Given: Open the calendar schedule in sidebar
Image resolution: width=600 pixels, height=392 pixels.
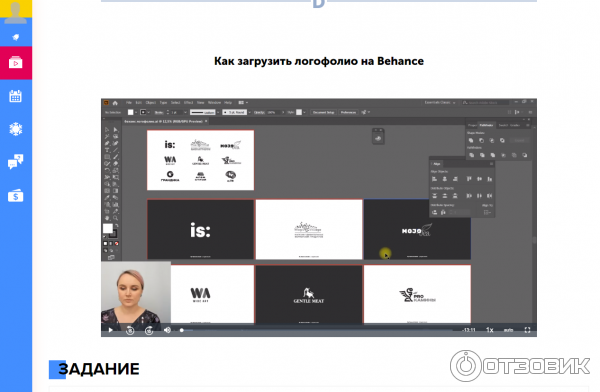Looking at the screenshot, I should pos(16,96).
